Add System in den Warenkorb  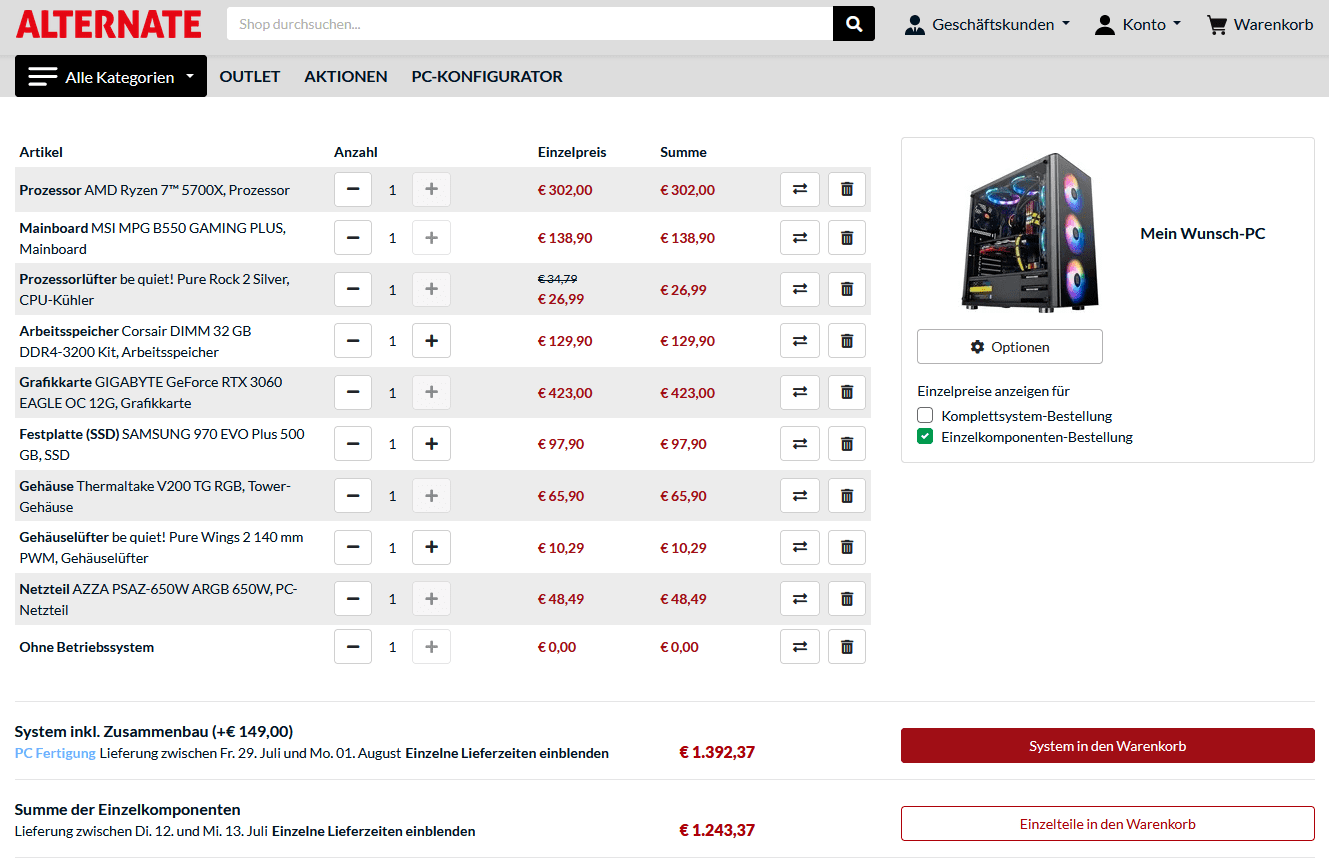click(x=1108, y=746)
